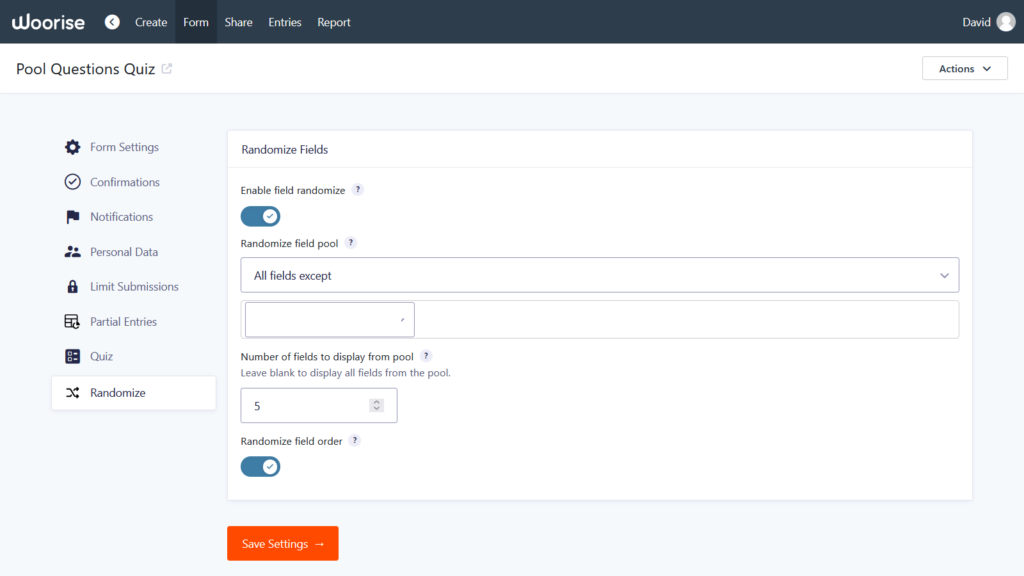
Task: Open the Actions dropdown menu
Action: coord(964,68)
